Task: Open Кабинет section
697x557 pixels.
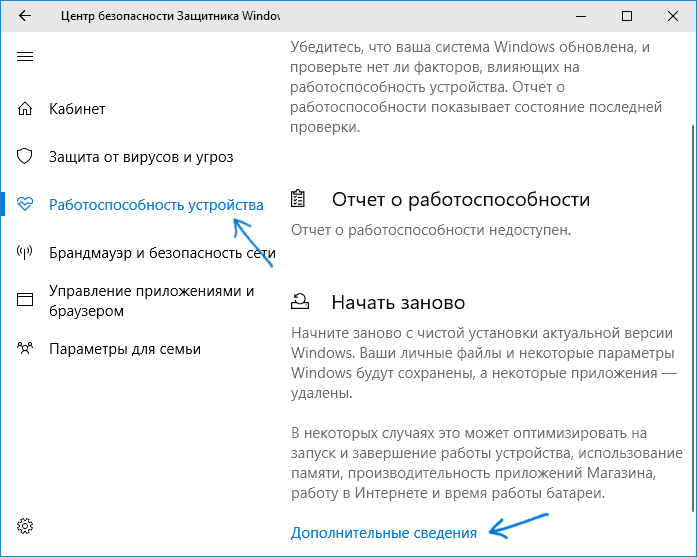Action: 77,109
